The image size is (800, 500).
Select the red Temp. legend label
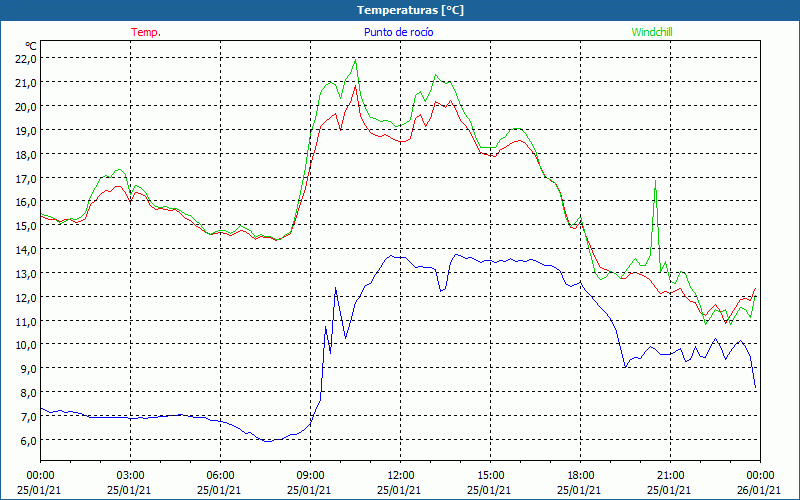[x=146, y=32]
